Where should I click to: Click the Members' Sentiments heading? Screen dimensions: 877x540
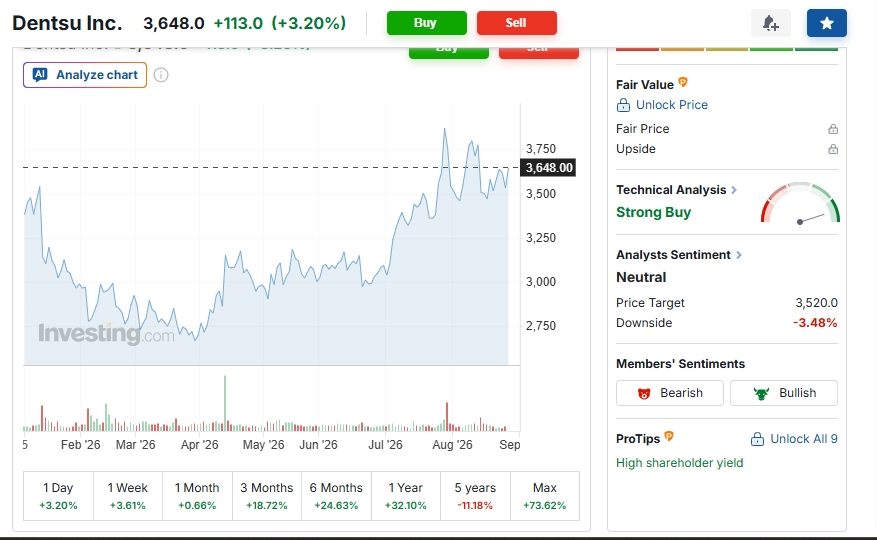pos(680,364)
